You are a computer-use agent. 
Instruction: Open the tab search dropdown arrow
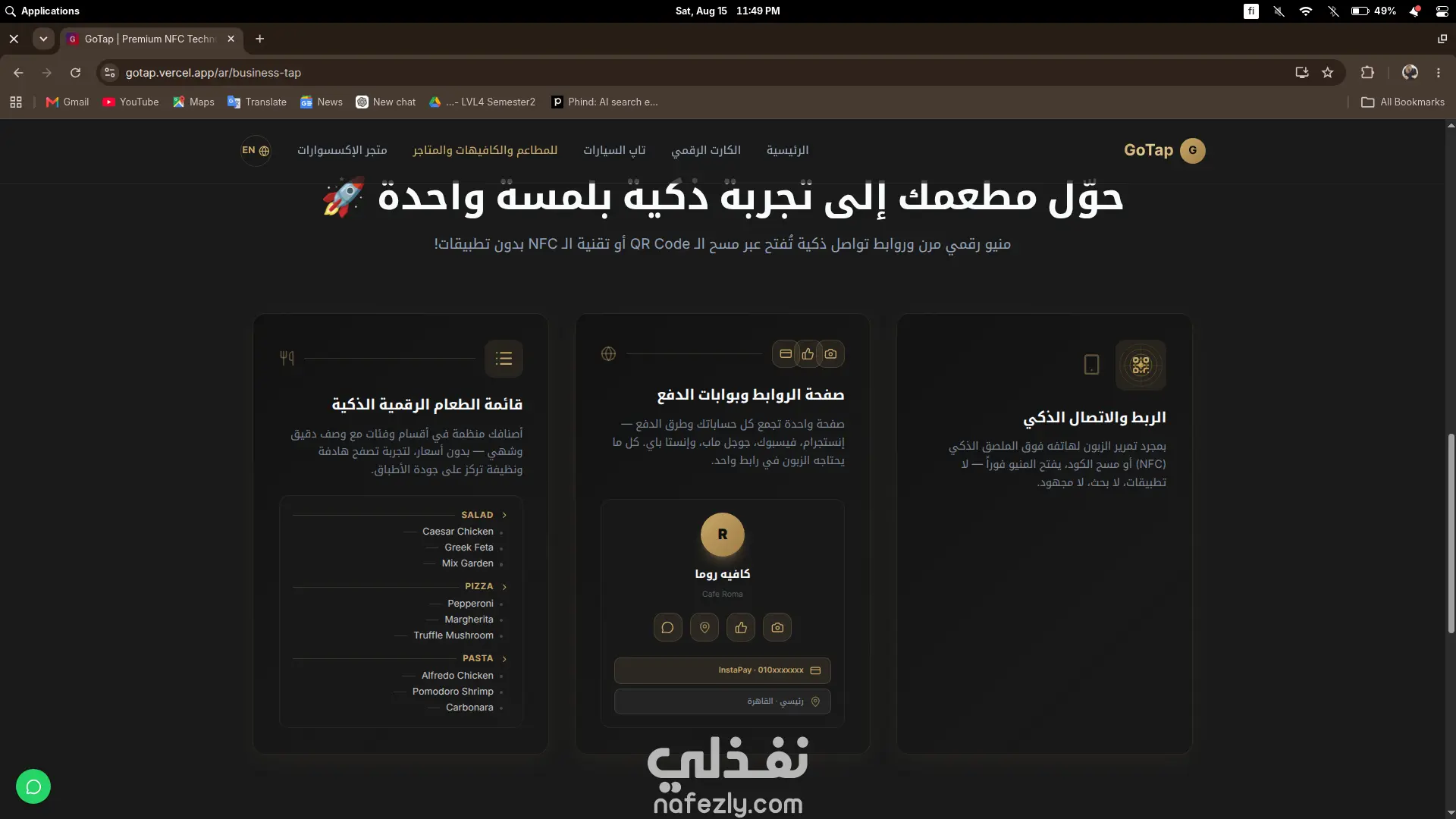tap(43, 39)
